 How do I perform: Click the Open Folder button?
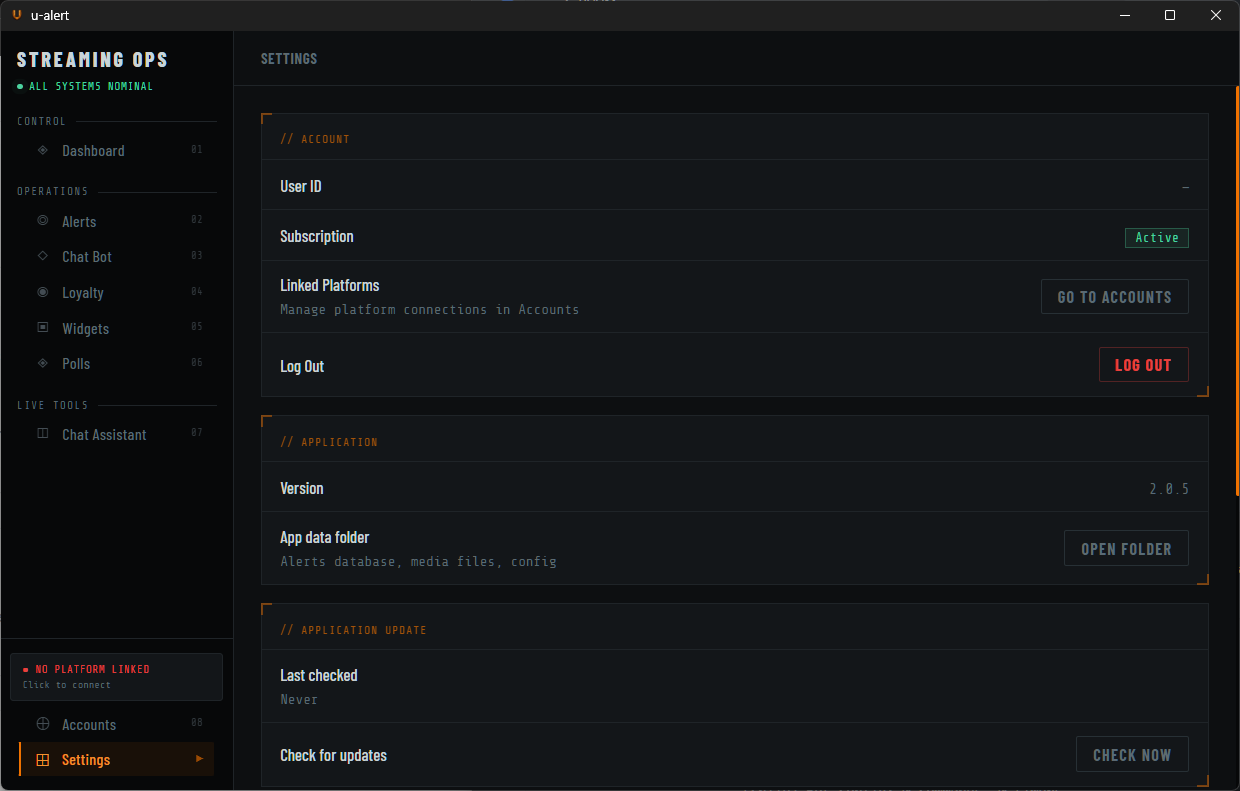click(x=1126, y=549)
